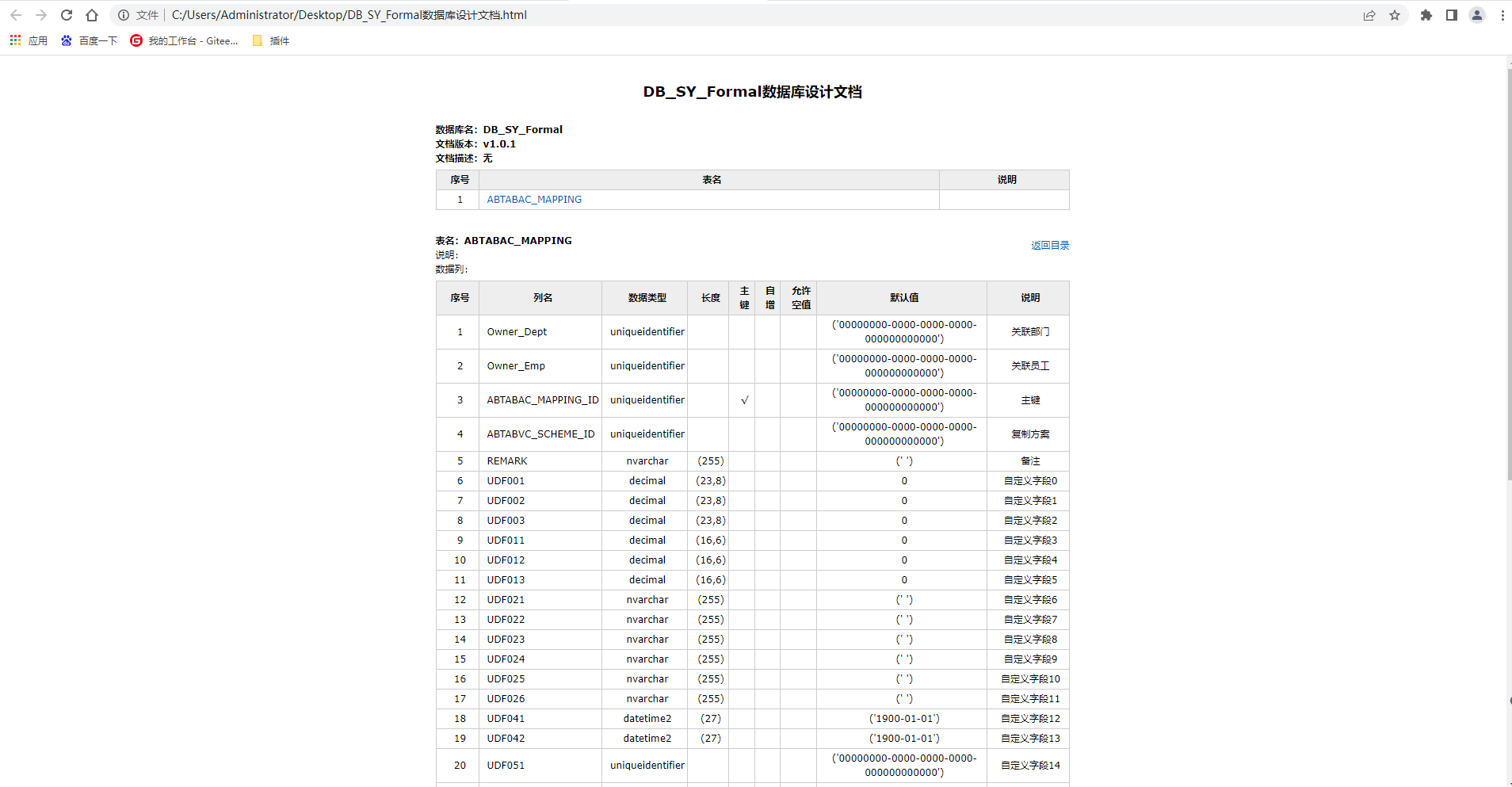Open the 我的工作台 Gitee bookmark
The height and width of the screenshot is (787, 1512).
pyautogui.click(x=185, y=40)
